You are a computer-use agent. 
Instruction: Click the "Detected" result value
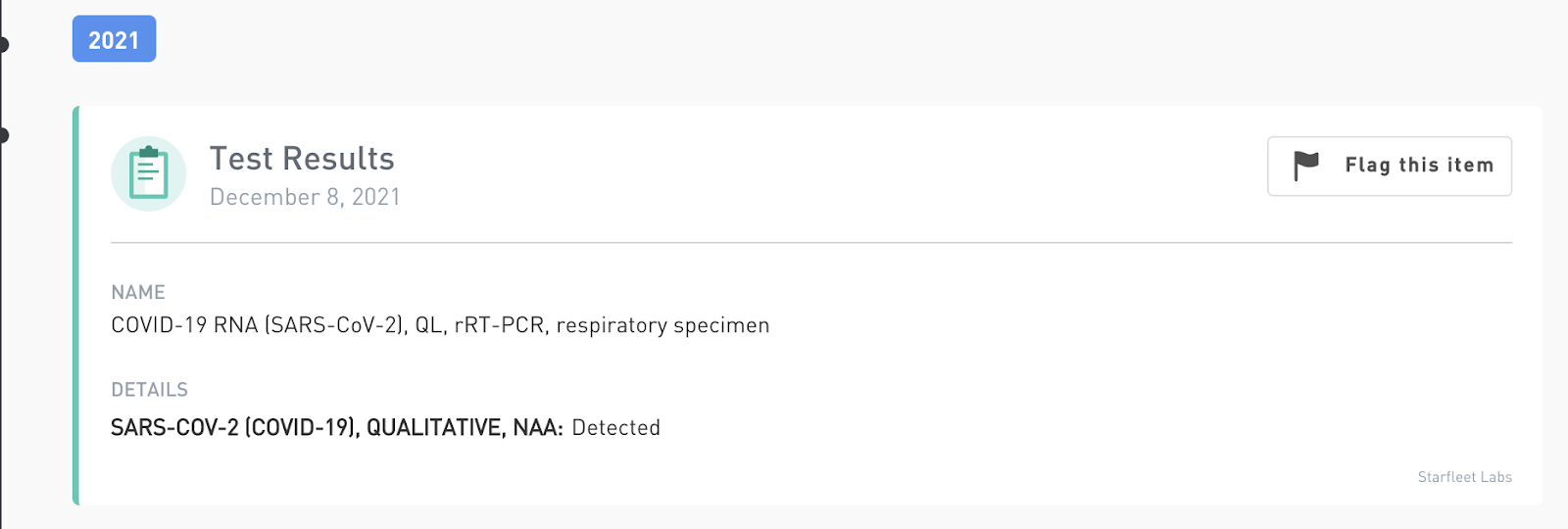pos(615,428)
